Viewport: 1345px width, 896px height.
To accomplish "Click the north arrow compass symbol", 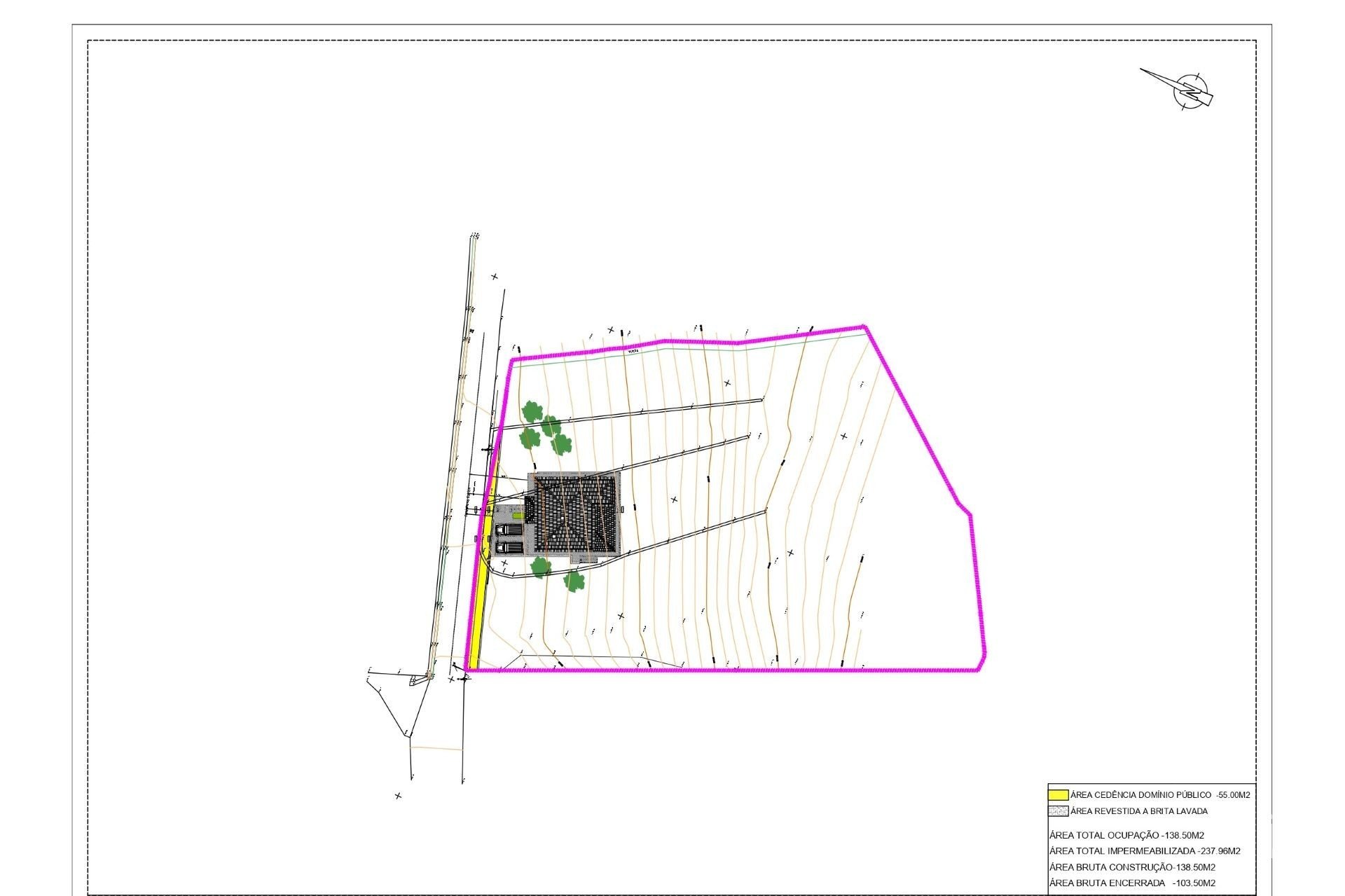I will (x=1192, y=92).
